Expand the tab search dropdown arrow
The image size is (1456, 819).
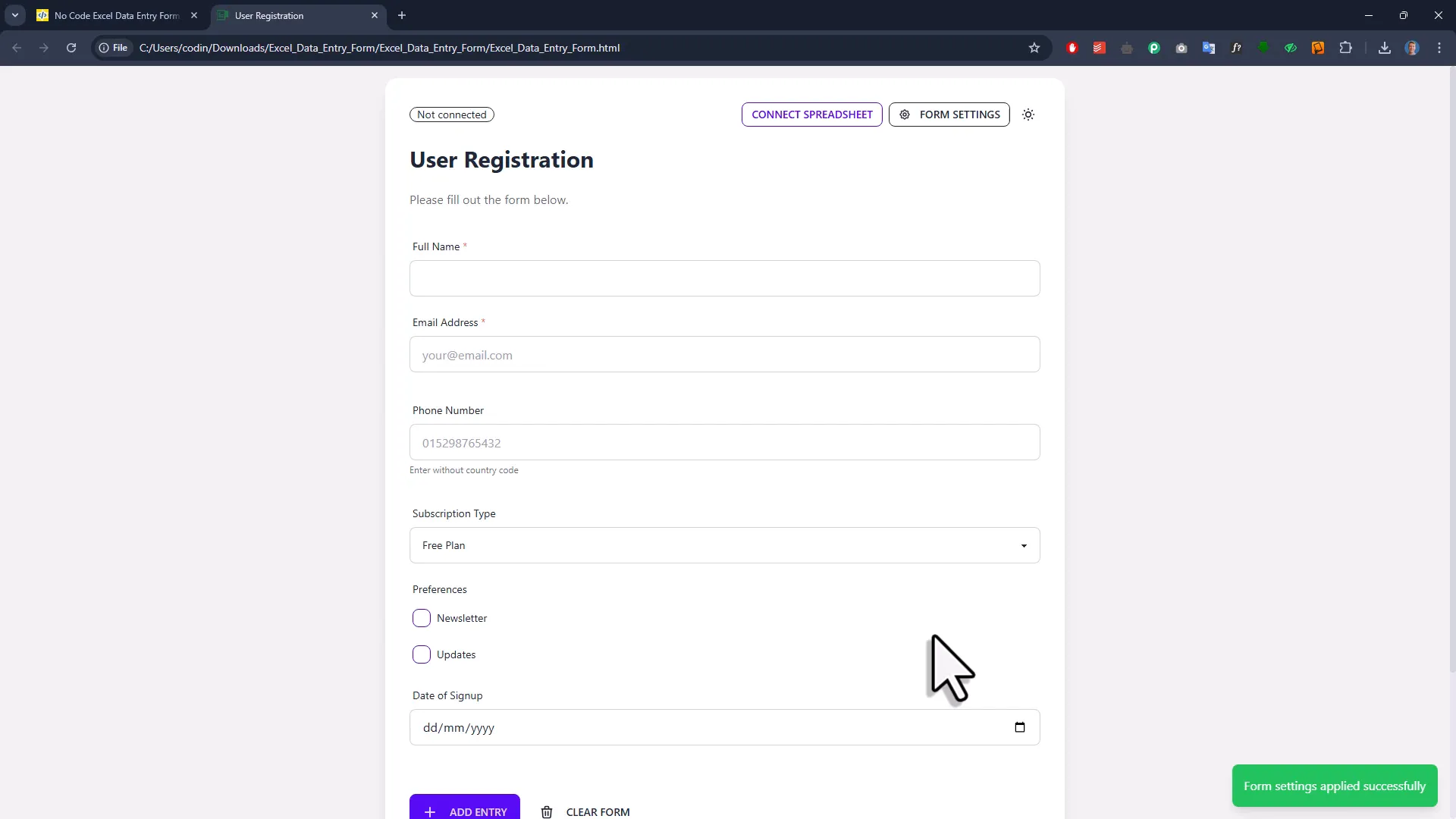point(14,15)
